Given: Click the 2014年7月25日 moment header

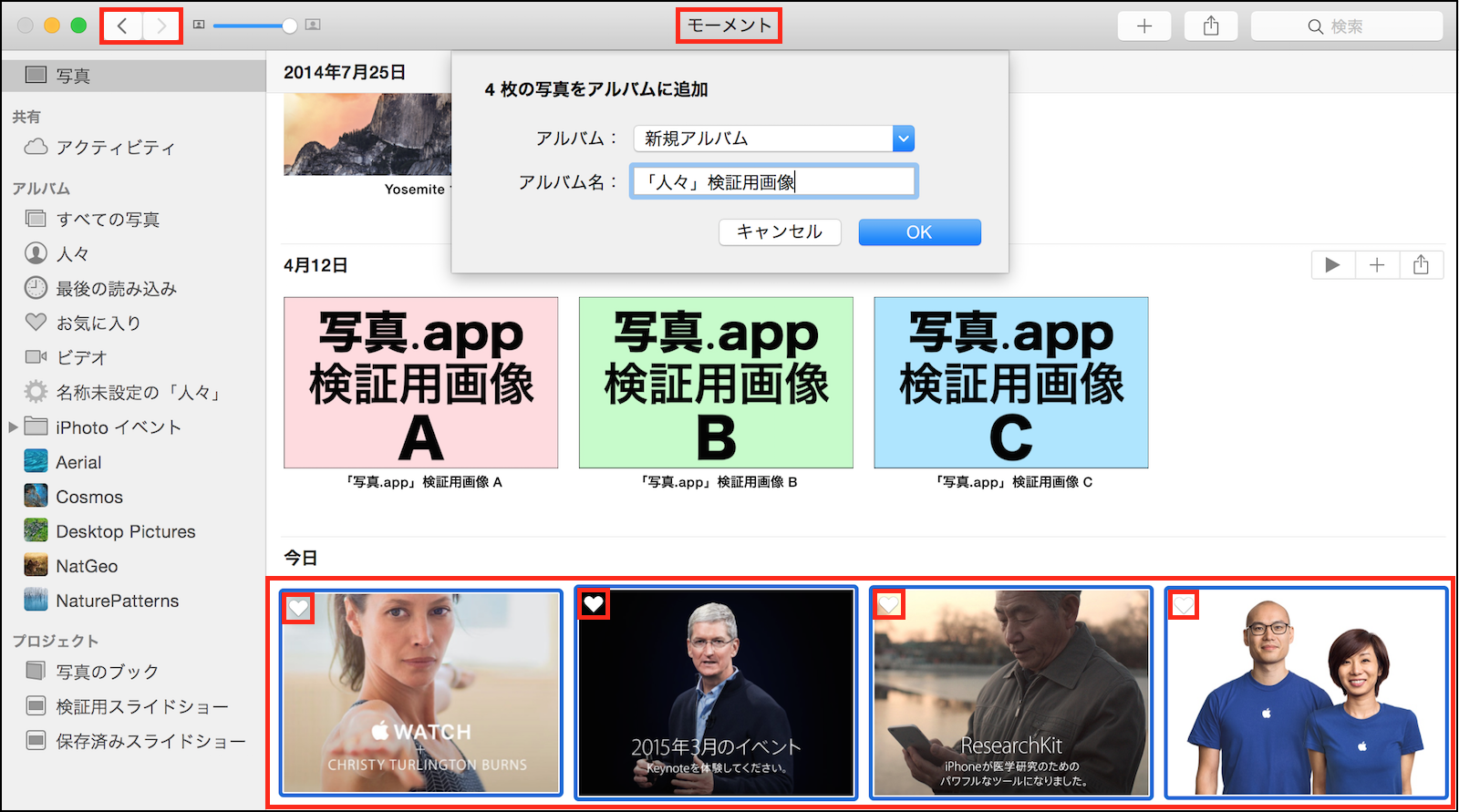Looking at the screenshot, I should 345,72.
